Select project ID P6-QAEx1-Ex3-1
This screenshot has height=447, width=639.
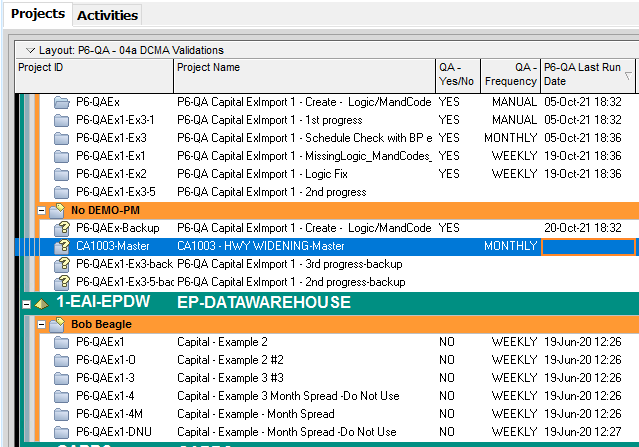115,120
